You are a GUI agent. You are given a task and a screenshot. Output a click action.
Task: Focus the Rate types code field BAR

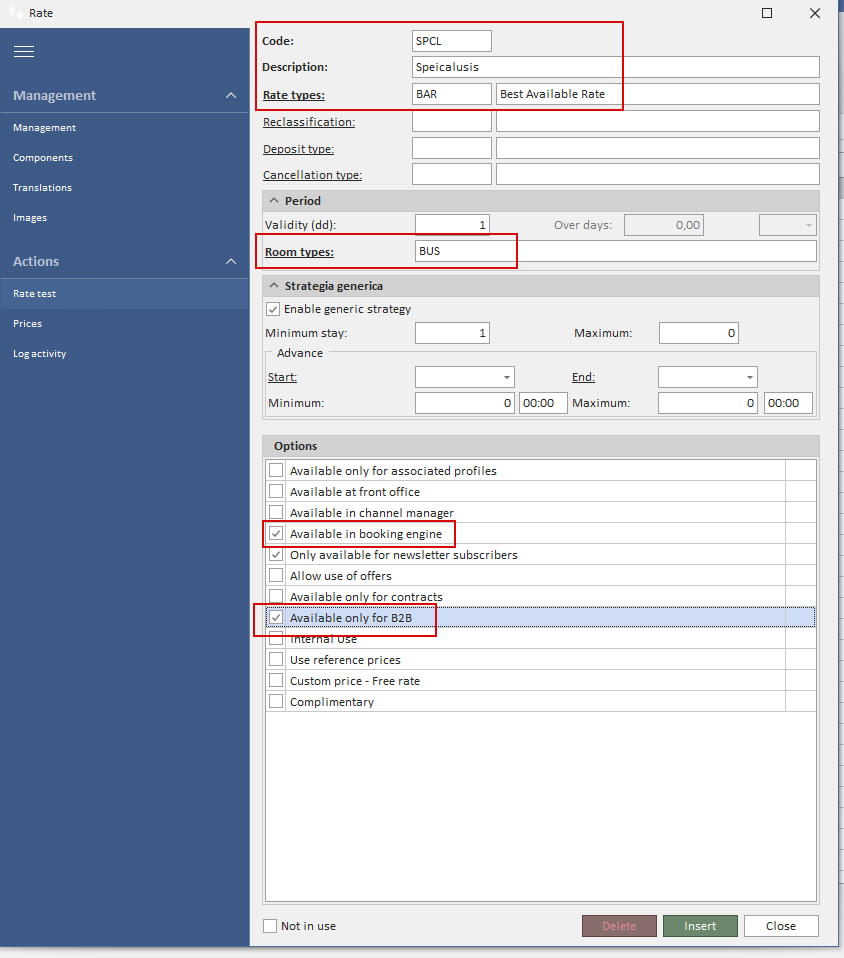click(452, 94)
